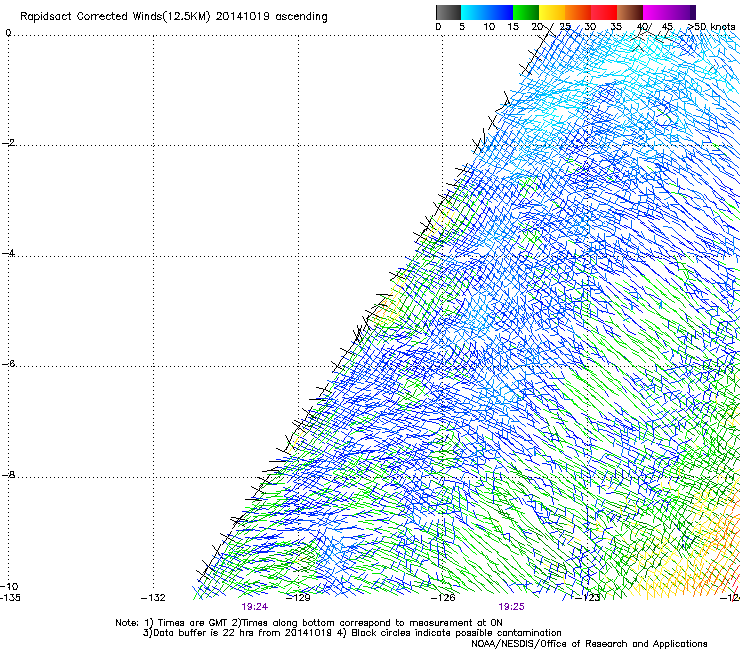The image size is (740, 650).
Task: Click the longitude label '-123'
Action: (x=588, y=598)
